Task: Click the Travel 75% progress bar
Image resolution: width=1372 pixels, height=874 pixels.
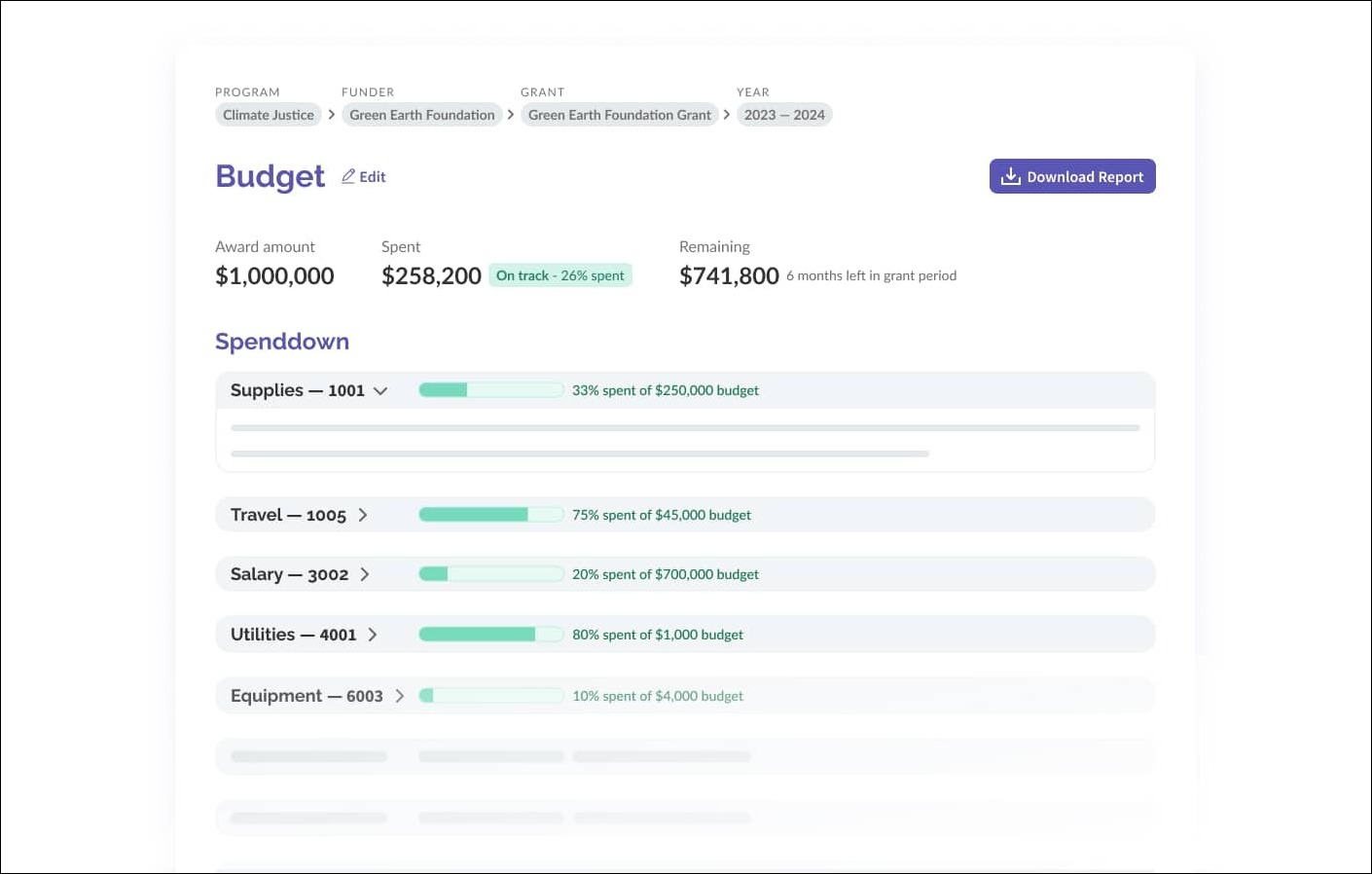Action: (x=491, y=514)
